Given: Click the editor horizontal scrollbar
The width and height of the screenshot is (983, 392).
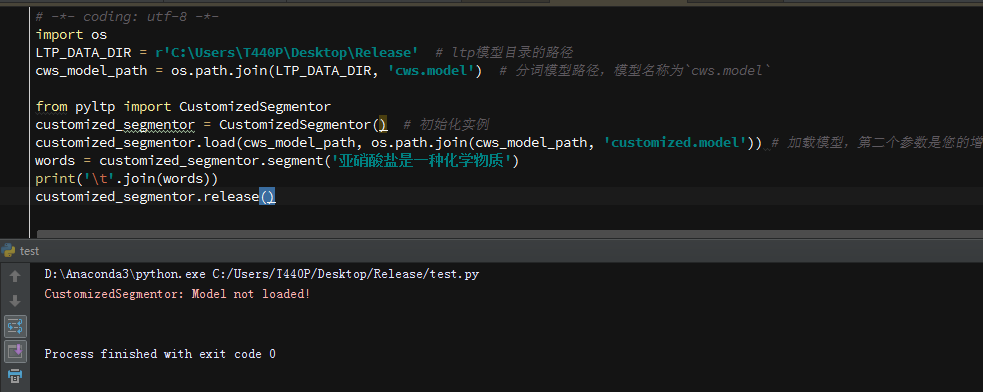Looking at the screenshot, I should point(510,234).
